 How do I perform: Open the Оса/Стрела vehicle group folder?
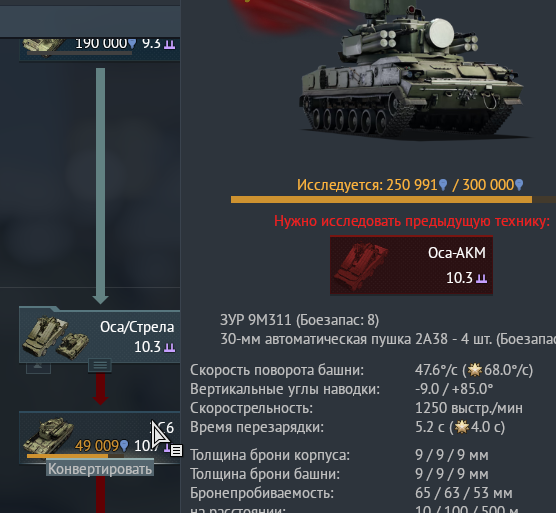(100, 335)
